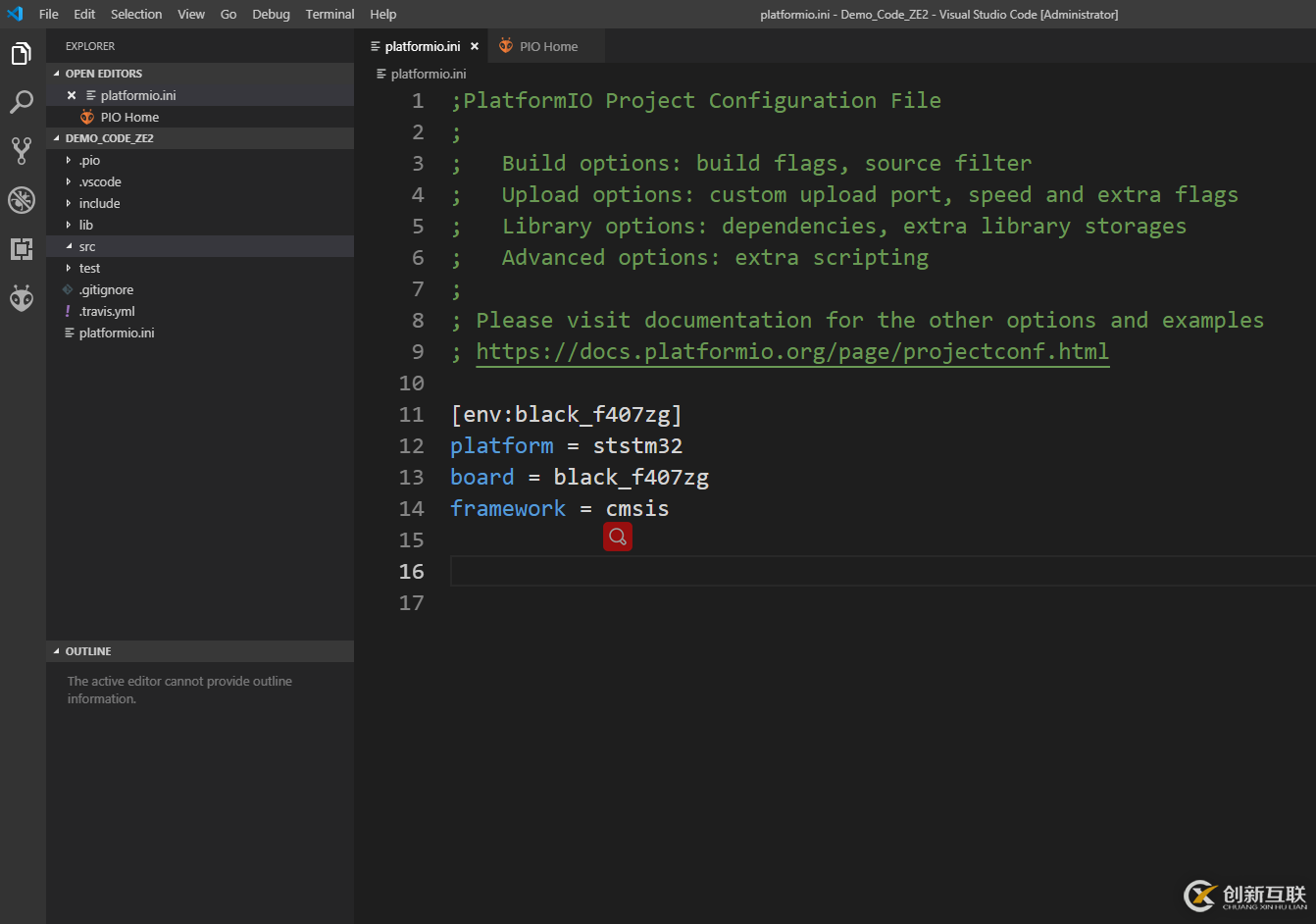
Task: Click PIO Home tab icon
Action: (506, 46)
